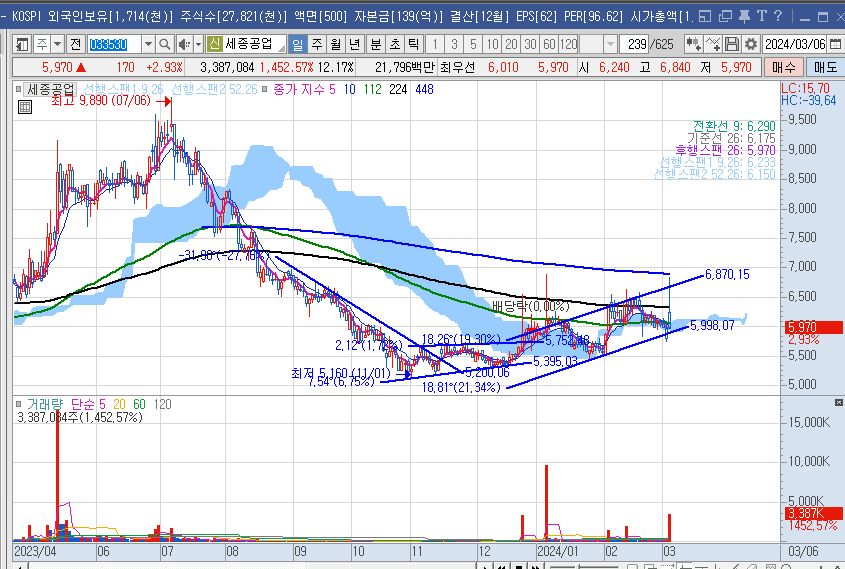Click the stock code field 033530
Viewport: 845px width, 569px height.
coord(114,44)
